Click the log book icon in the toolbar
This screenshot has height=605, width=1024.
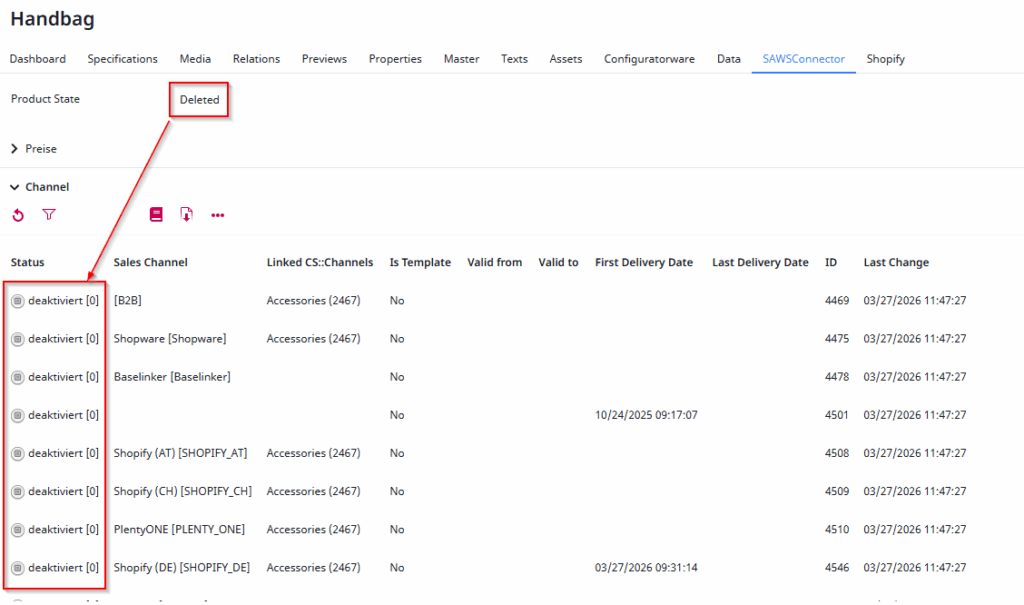(x=156, y=214)
